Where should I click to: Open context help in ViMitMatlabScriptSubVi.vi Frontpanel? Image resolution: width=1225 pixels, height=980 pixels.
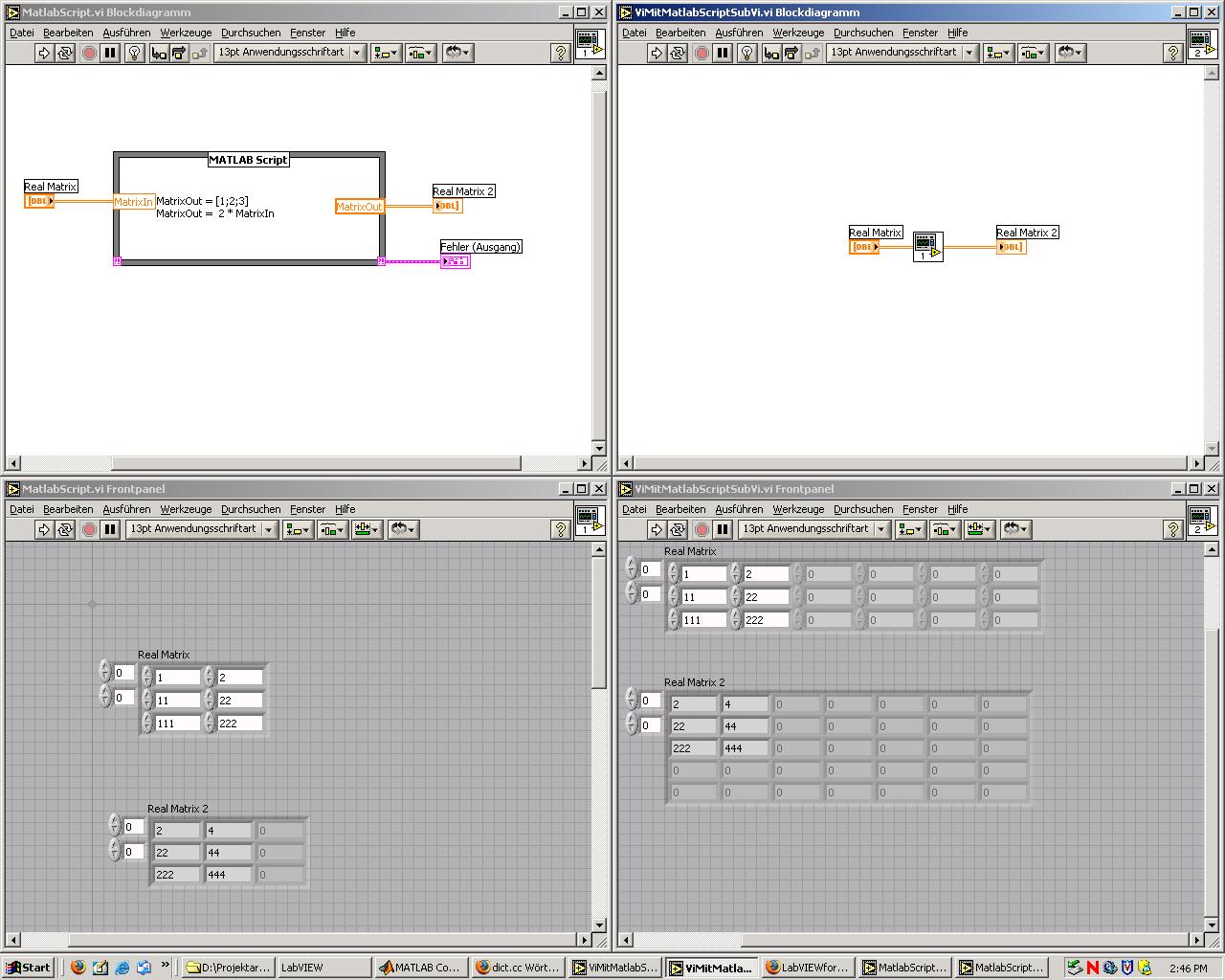coord(1173,529)
